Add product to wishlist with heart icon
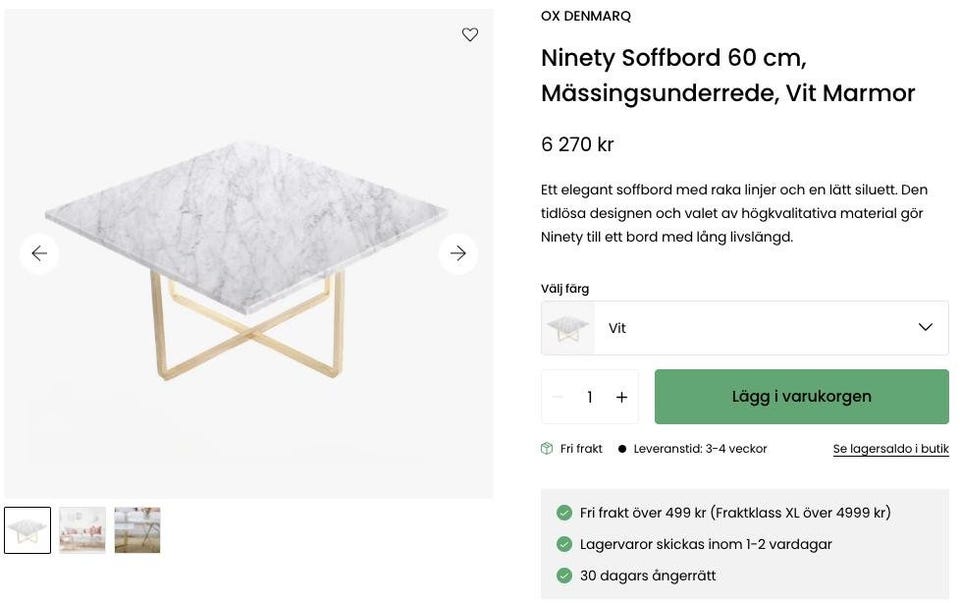This screenshot has height=603, width=960. (470, 35)
